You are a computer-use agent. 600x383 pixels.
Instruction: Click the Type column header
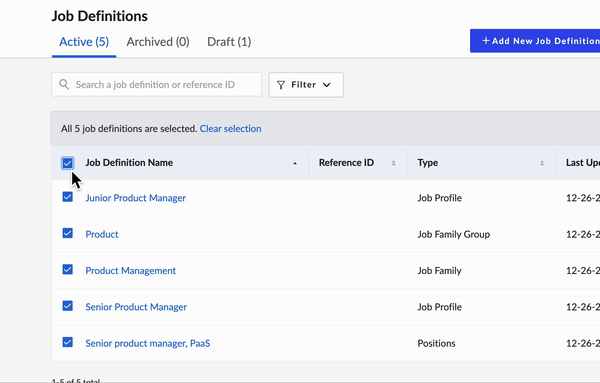pyautogui.click(x=428, y=163)
